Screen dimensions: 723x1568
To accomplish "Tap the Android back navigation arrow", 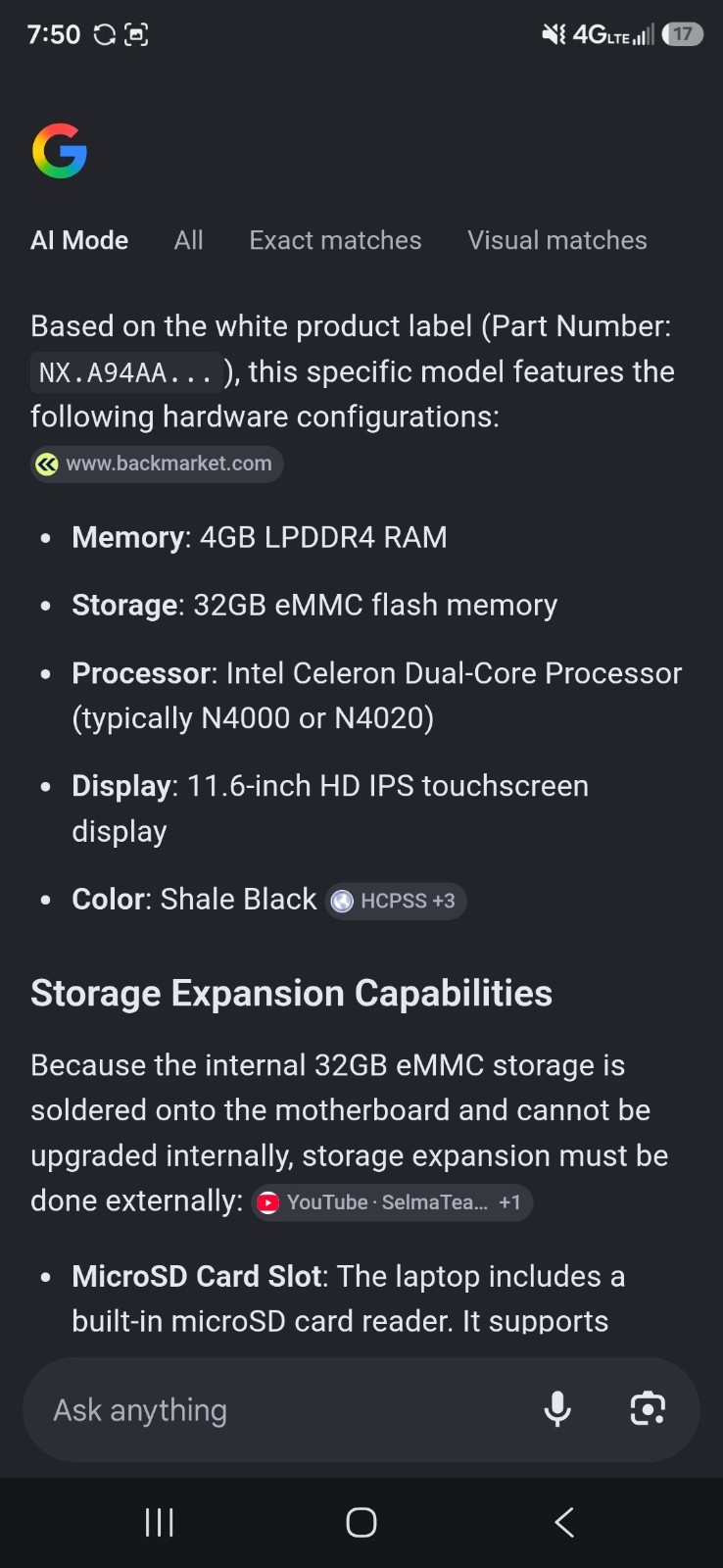I will (563, 1522).
